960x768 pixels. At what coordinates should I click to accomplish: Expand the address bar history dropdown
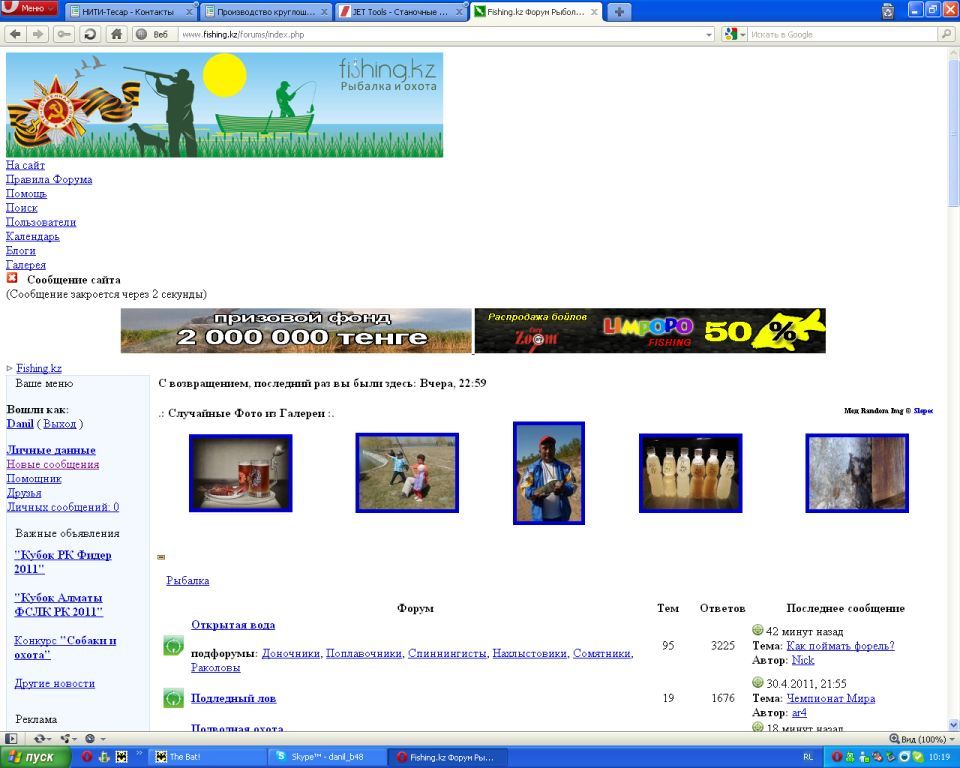[709, 35]
